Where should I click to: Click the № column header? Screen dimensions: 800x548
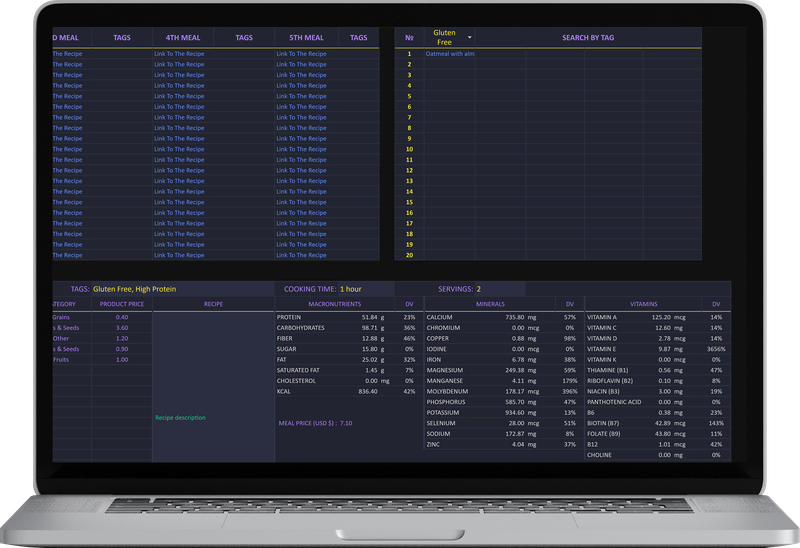click(409, 38)
